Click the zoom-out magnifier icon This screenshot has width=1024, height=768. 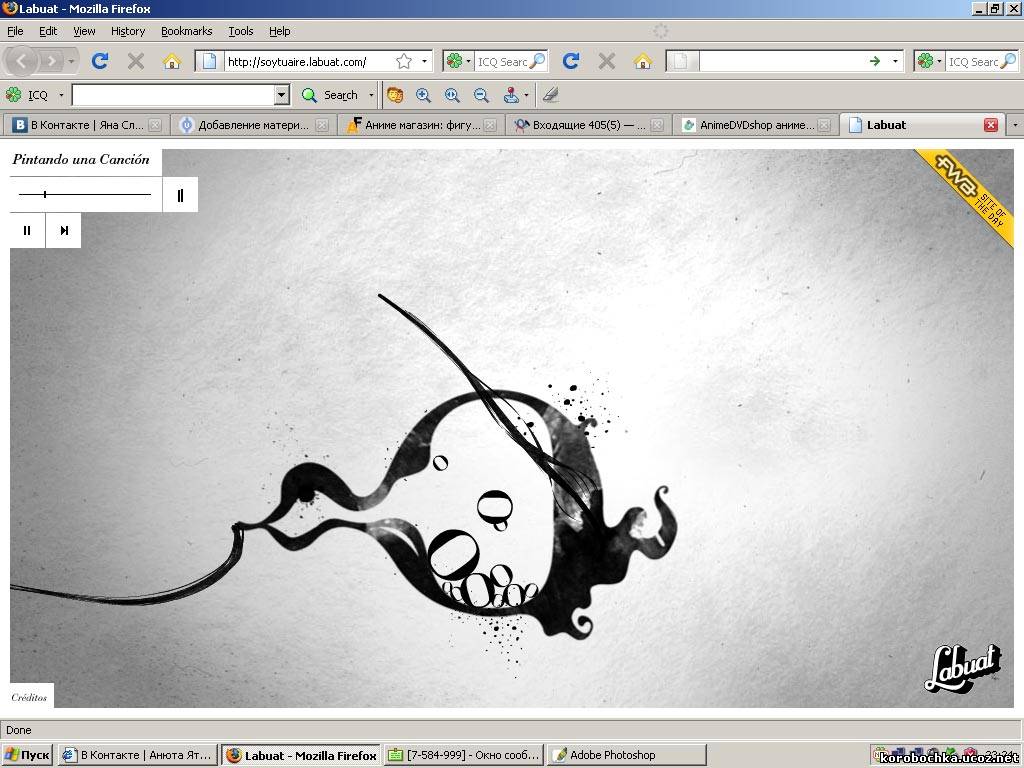point(481,95)
